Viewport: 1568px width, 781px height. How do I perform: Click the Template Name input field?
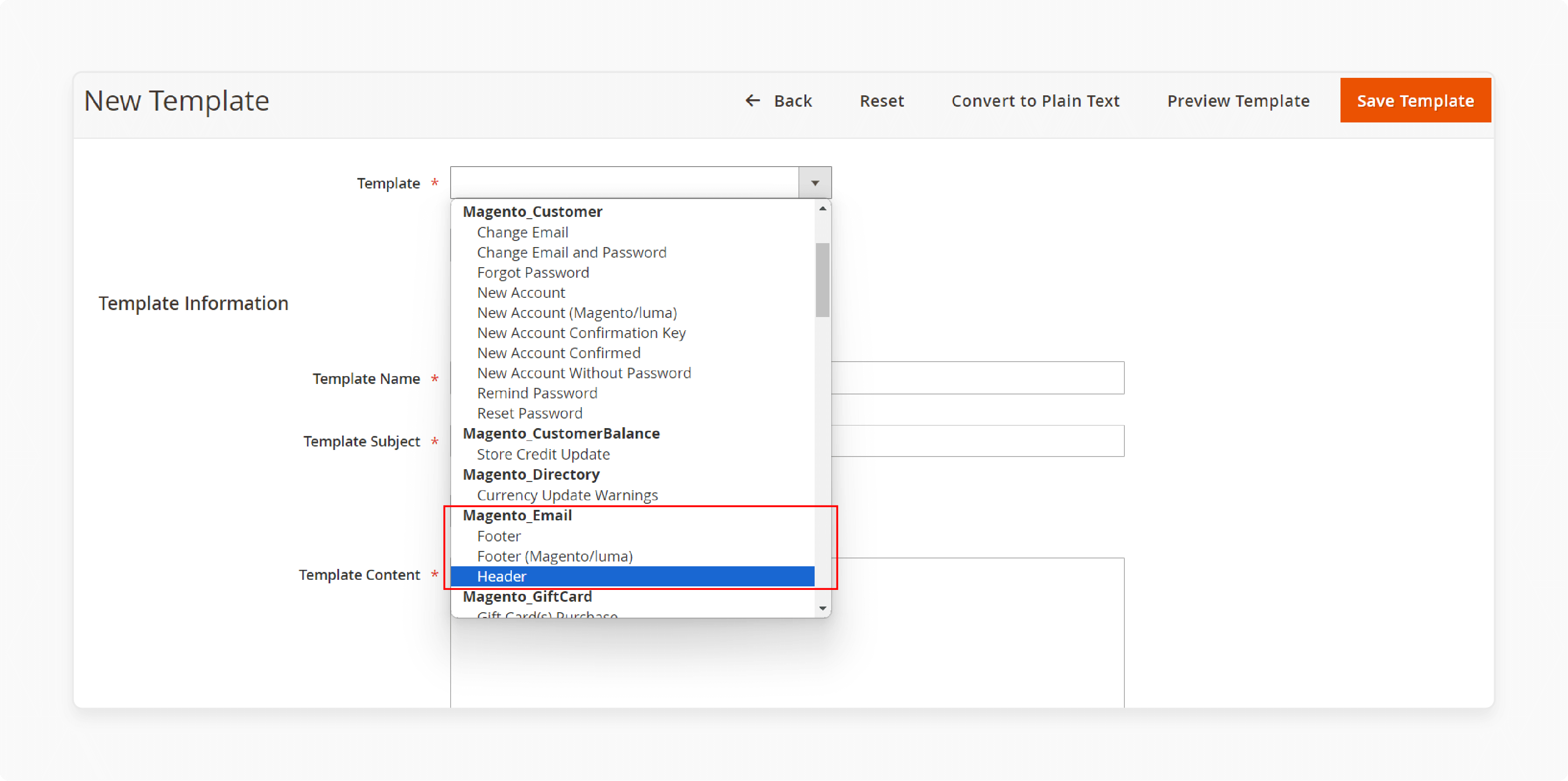click(977, 378)
